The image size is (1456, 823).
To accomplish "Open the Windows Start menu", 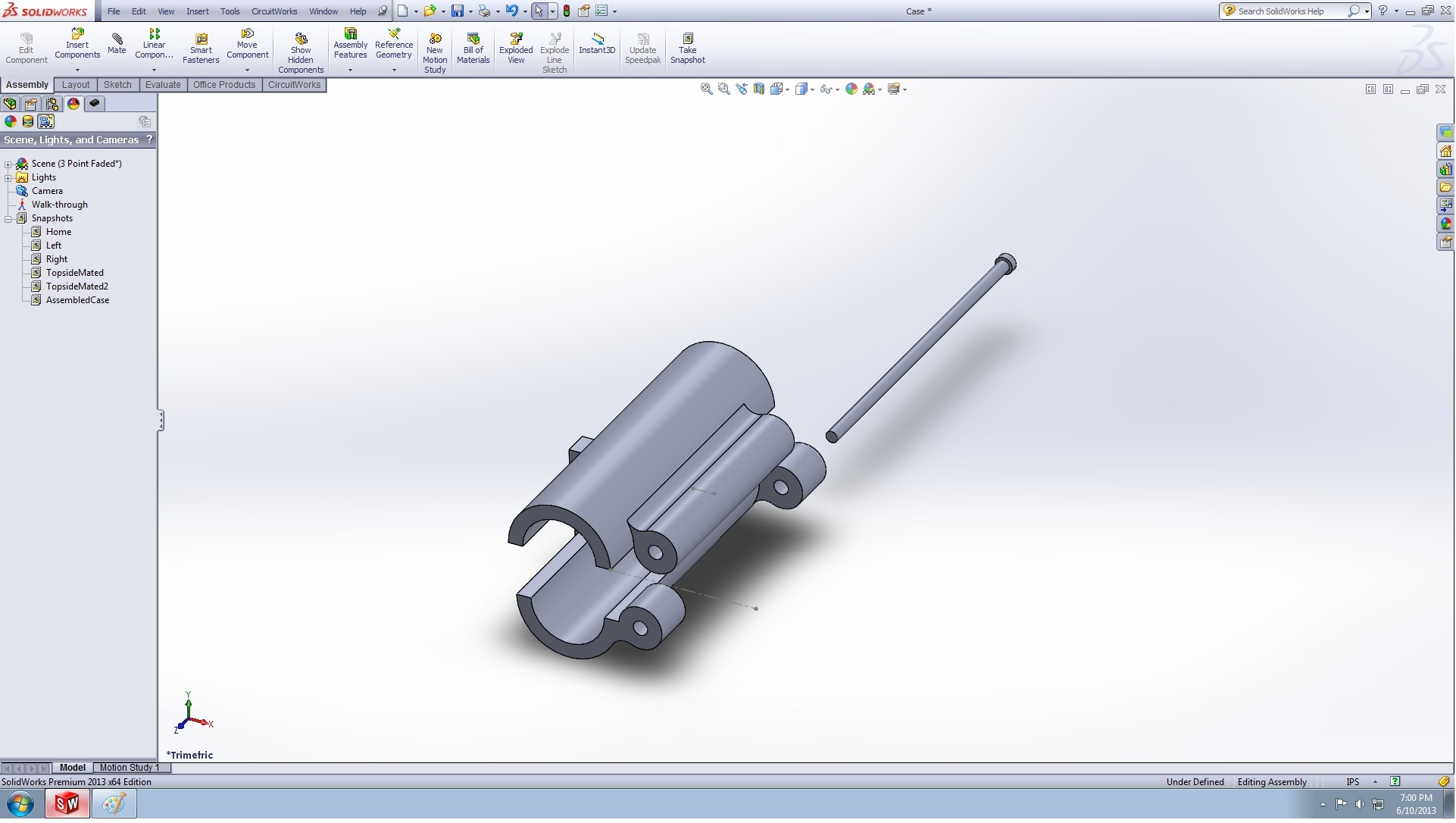I will point(20,805).
